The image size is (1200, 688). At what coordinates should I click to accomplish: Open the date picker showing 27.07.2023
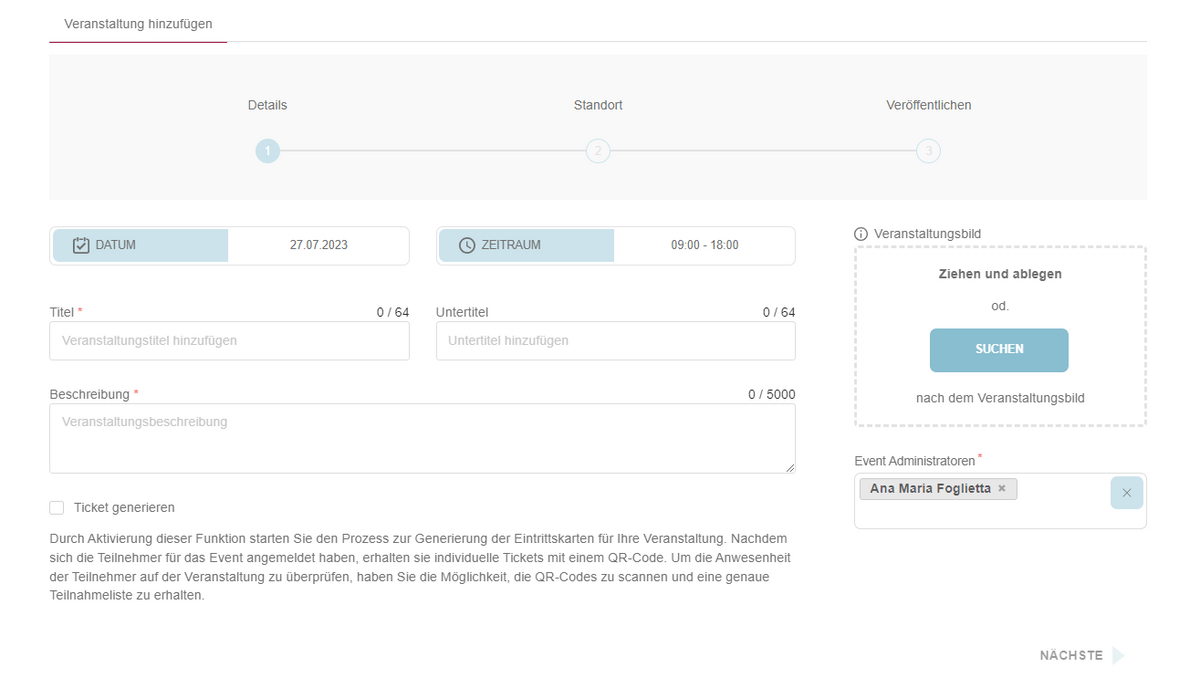pos(318,245)
